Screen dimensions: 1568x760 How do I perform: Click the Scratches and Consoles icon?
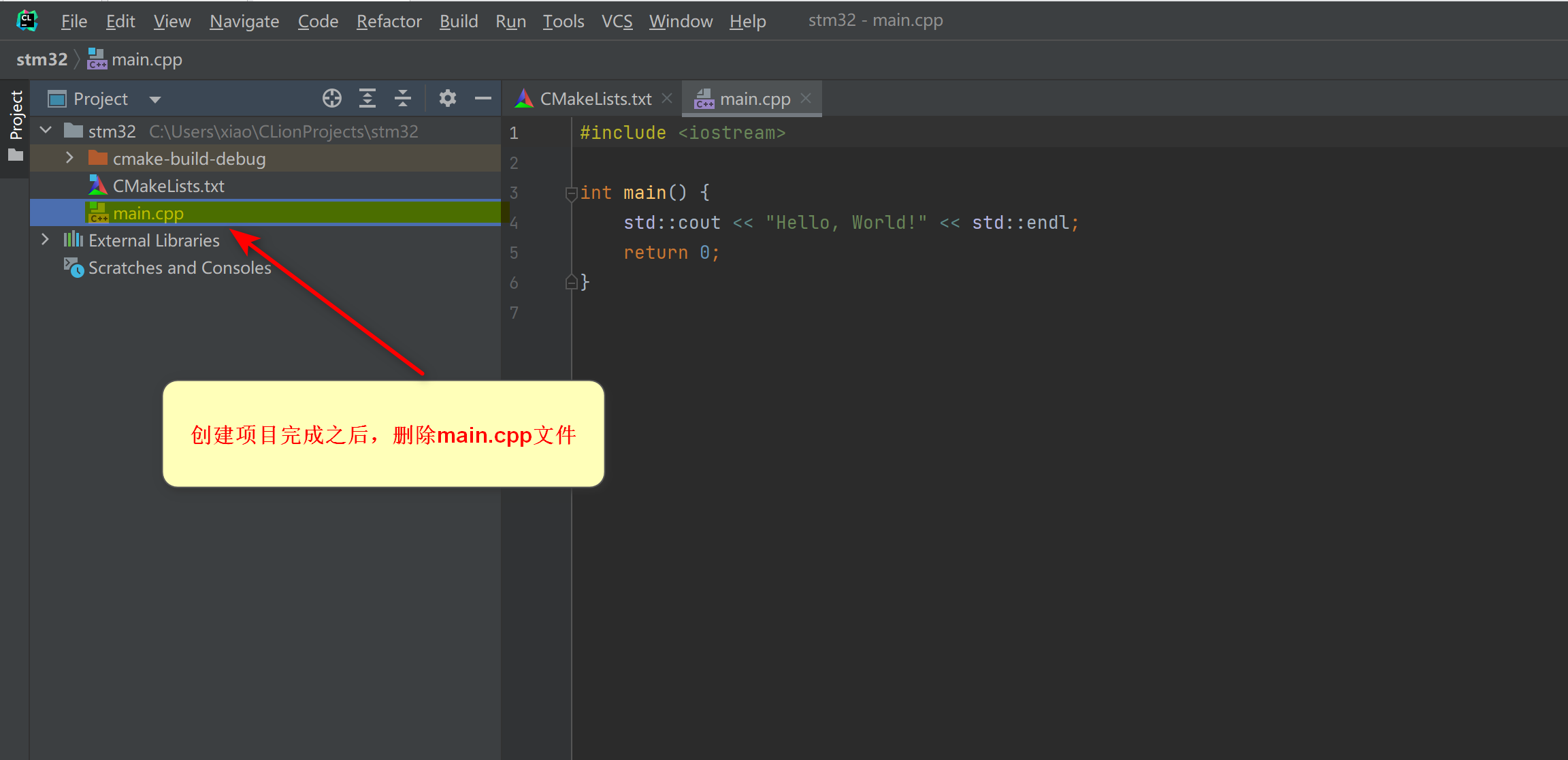(x=73, y=267)
